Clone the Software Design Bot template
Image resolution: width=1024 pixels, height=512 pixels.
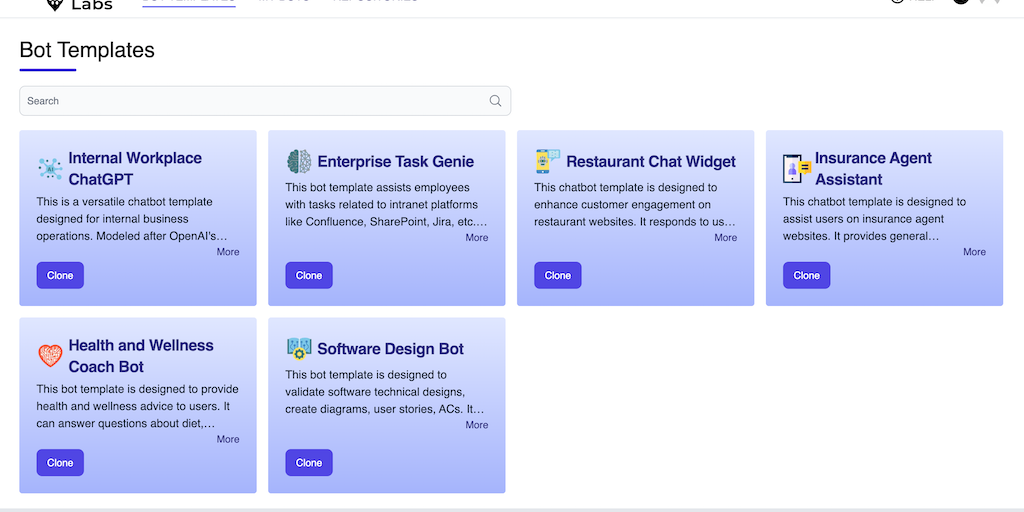click(309, 462)
